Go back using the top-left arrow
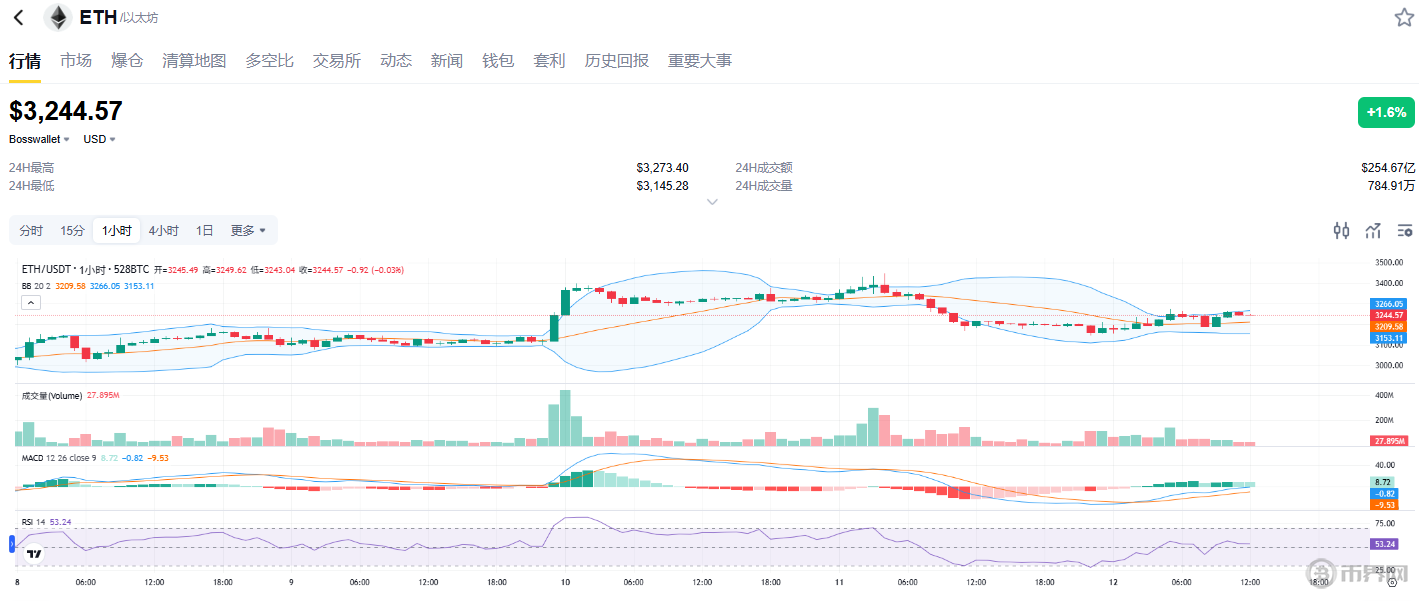Screen dimensions: 1419x601 click(18, 18)
